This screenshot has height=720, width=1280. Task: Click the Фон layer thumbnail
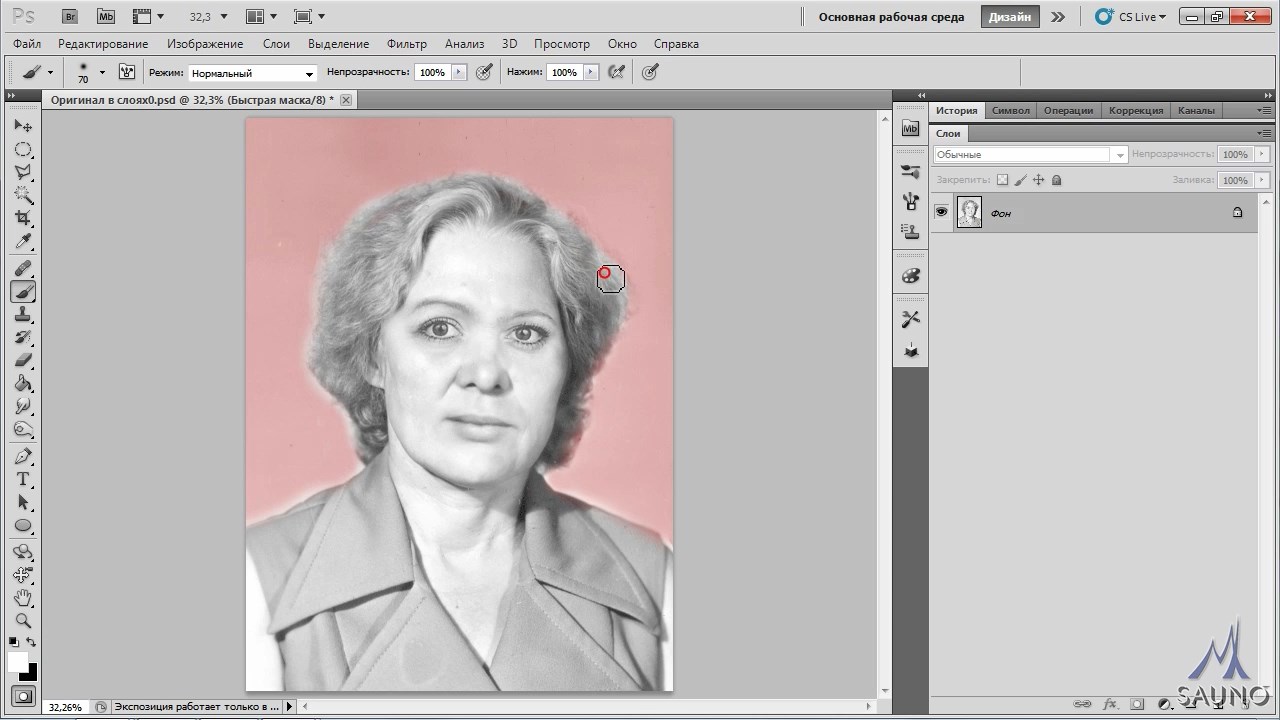point(969,212)
